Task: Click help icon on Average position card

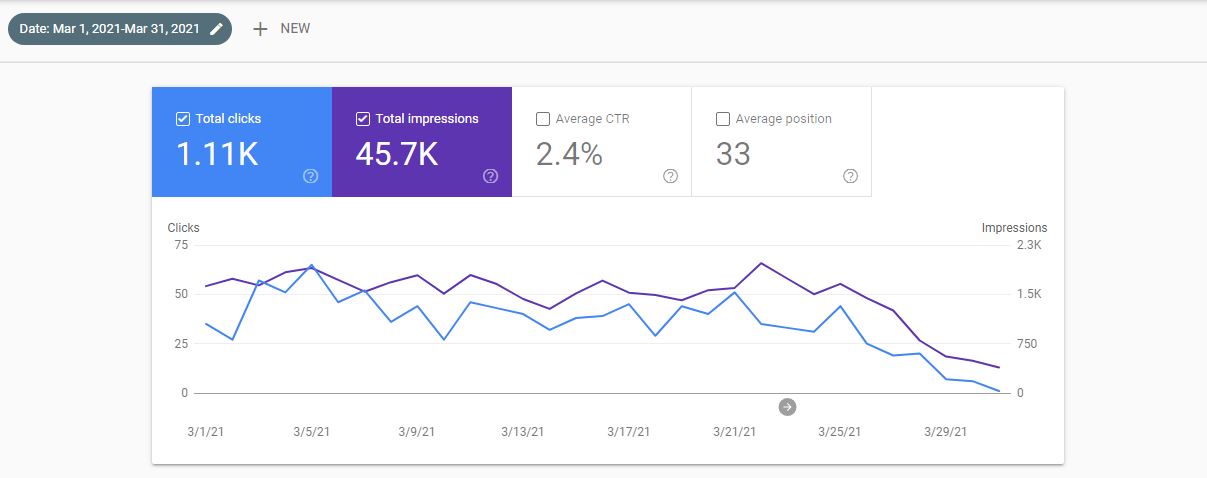Action: (x=850, y=176)
